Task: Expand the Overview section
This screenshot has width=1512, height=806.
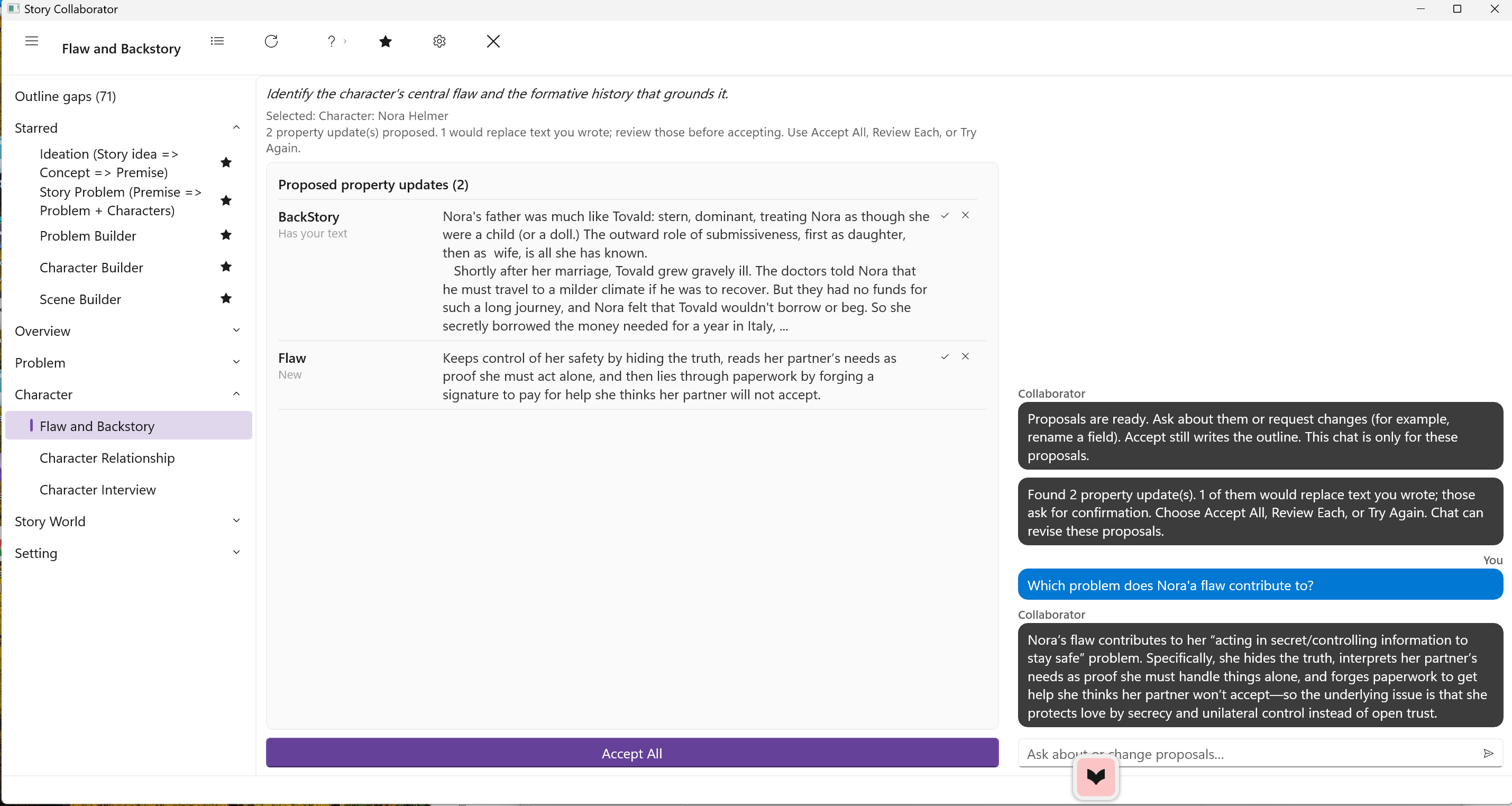Action: (236, 331)
